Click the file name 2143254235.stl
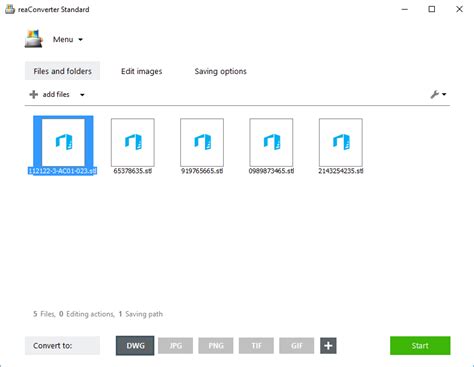 (x=341, y=171)
